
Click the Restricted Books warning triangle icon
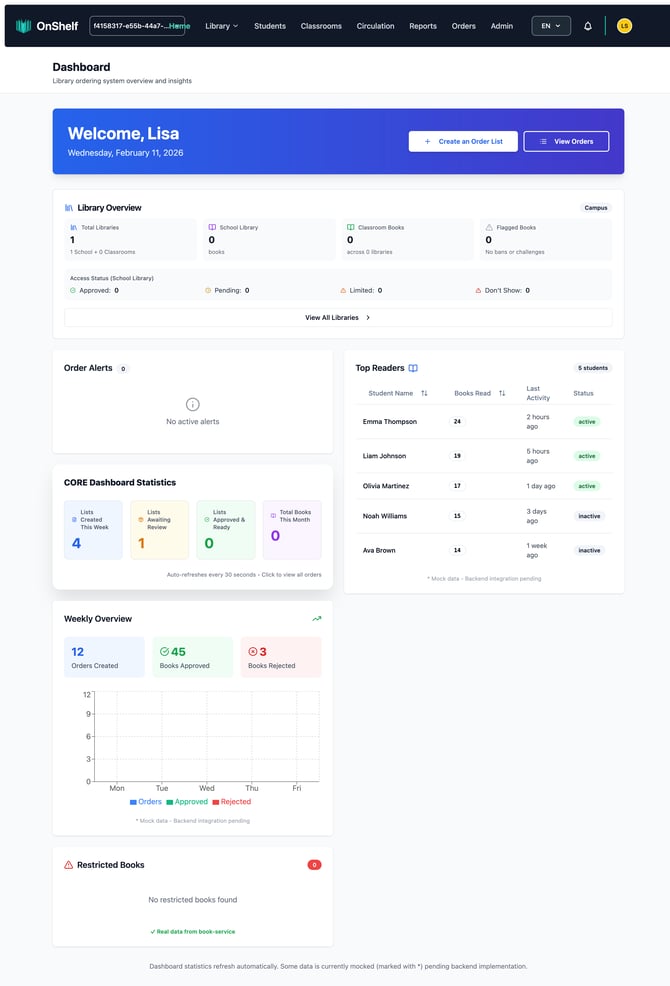pos(69,865)
